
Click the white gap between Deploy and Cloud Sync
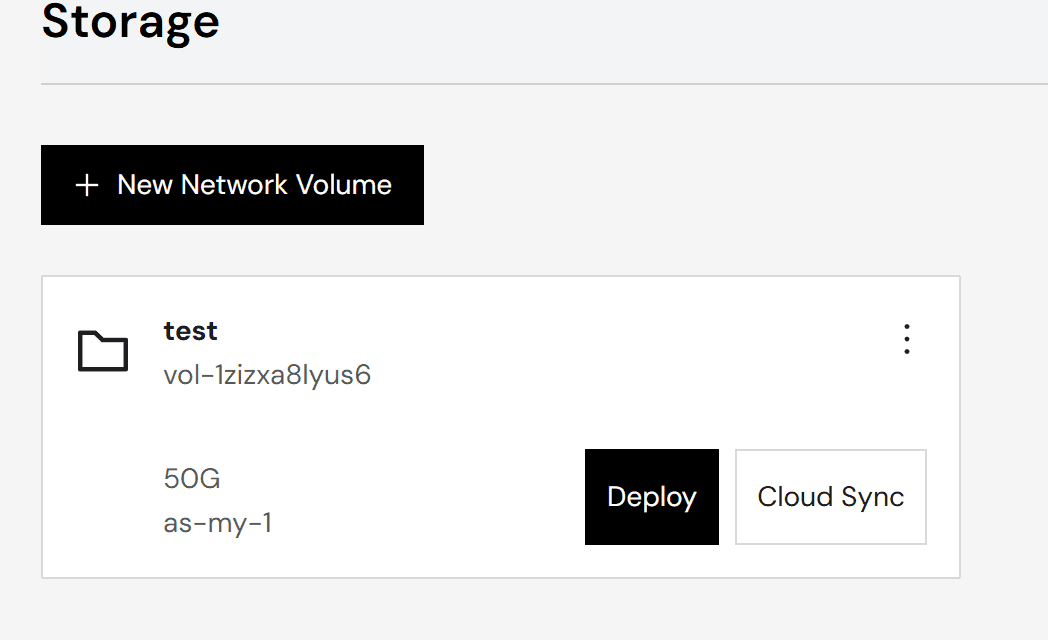click(x=727, y=497)
